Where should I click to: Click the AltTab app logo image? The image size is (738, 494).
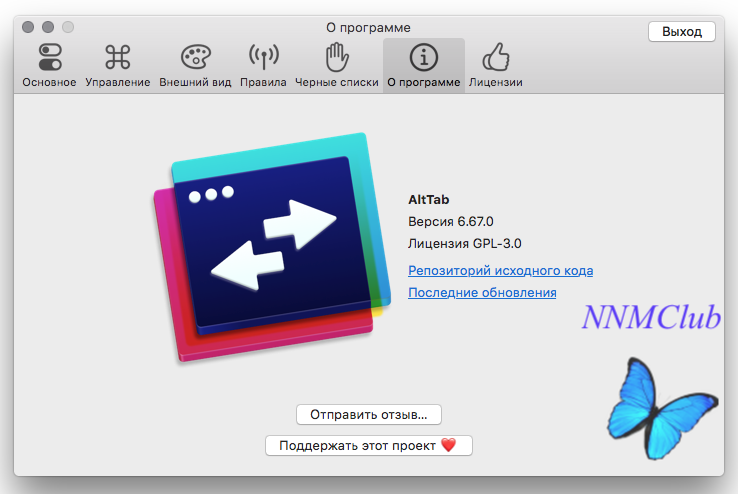(x=272, y=247)
